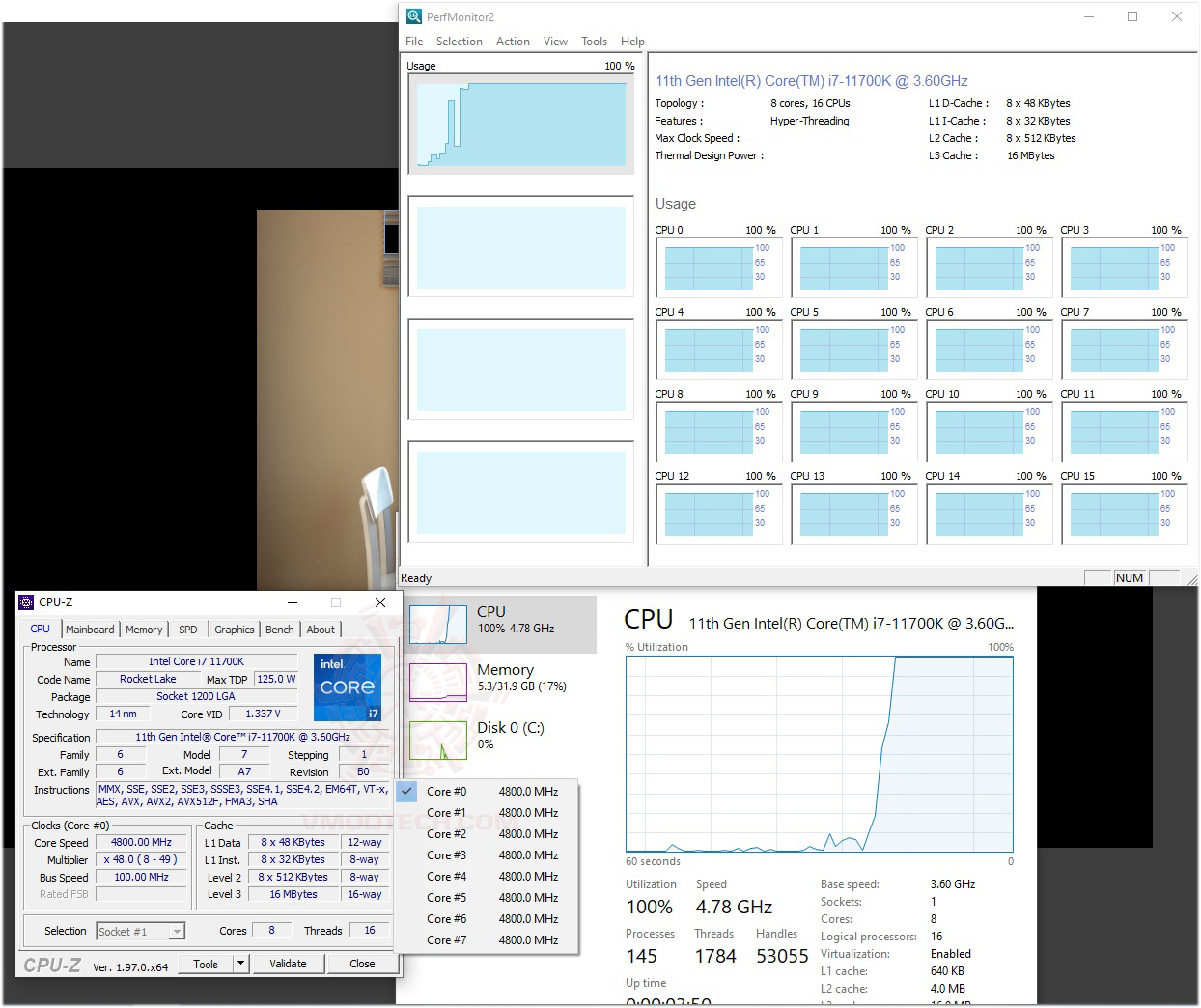
Task: Select Core #0 in the core clock menu
Action: (487, 792)
